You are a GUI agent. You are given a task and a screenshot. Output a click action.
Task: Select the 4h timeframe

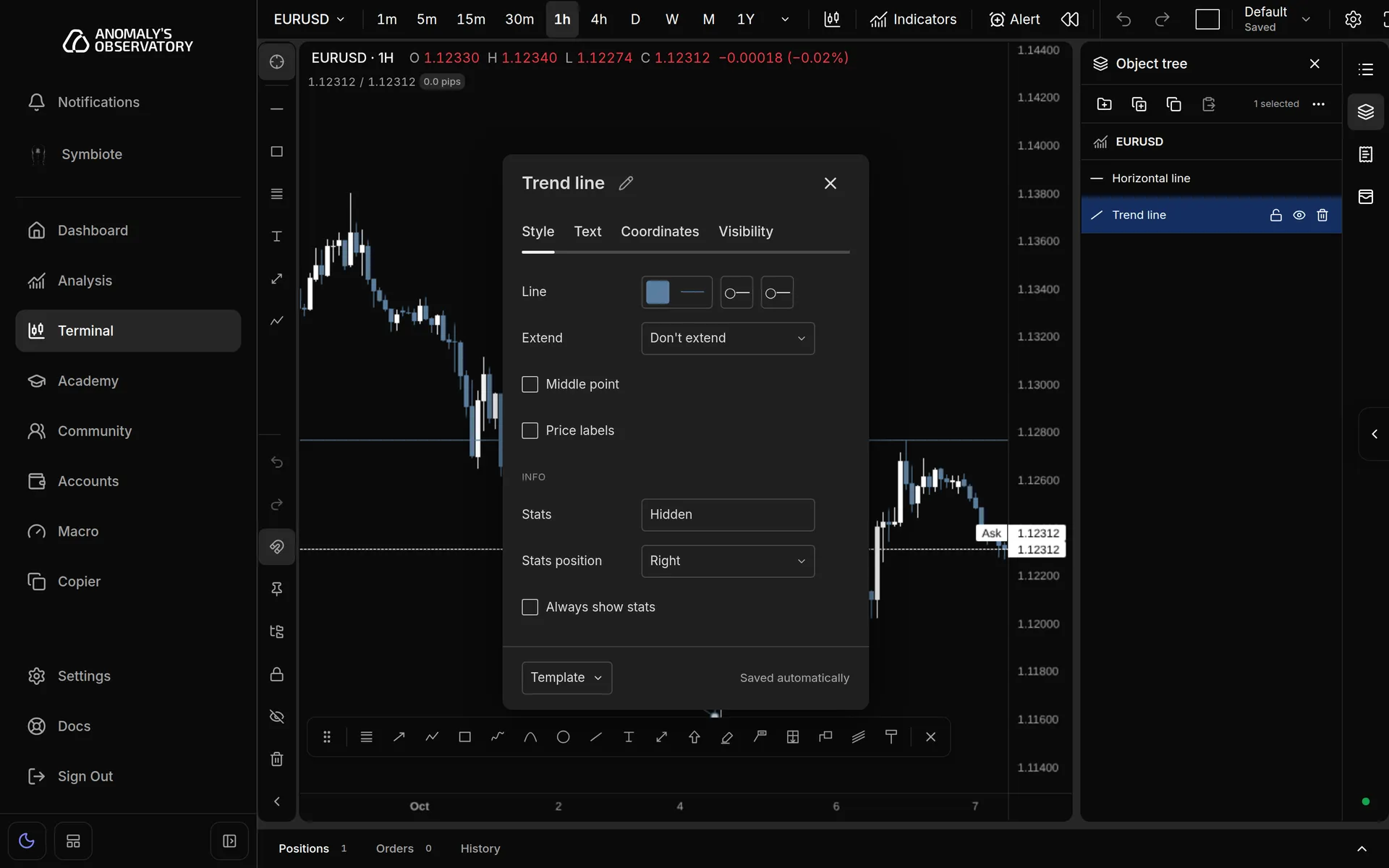598,20
